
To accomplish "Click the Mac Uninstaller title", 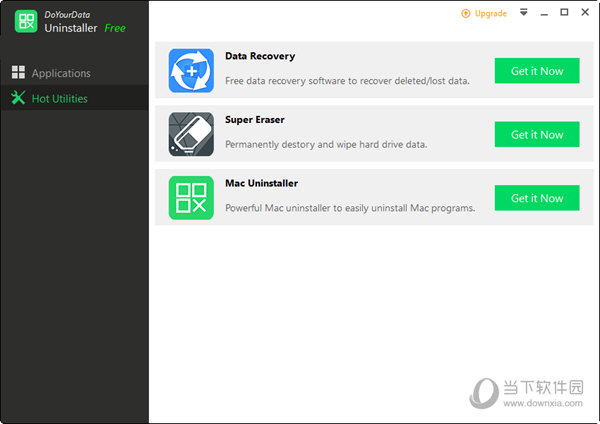I will tap(261, 183).
